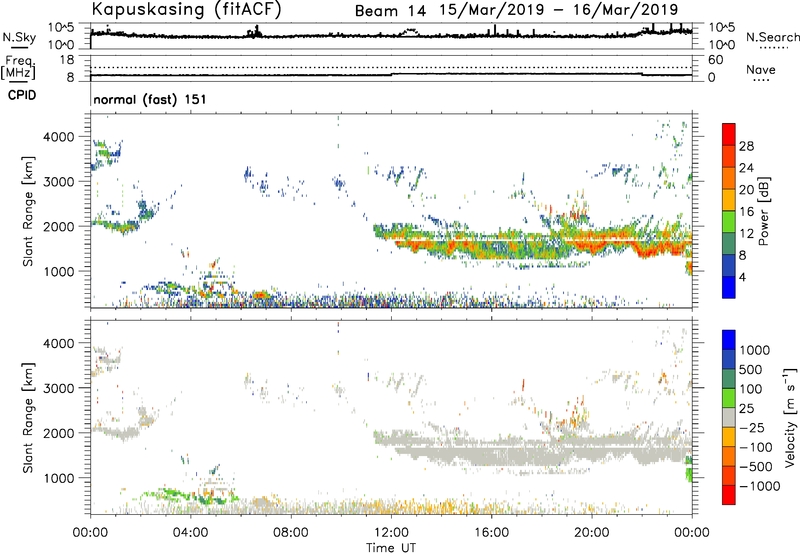This screenshot has height=554, width=800.
Task: Pick the blue bottom segment of Power colorbar
Action: coord(729,287)
